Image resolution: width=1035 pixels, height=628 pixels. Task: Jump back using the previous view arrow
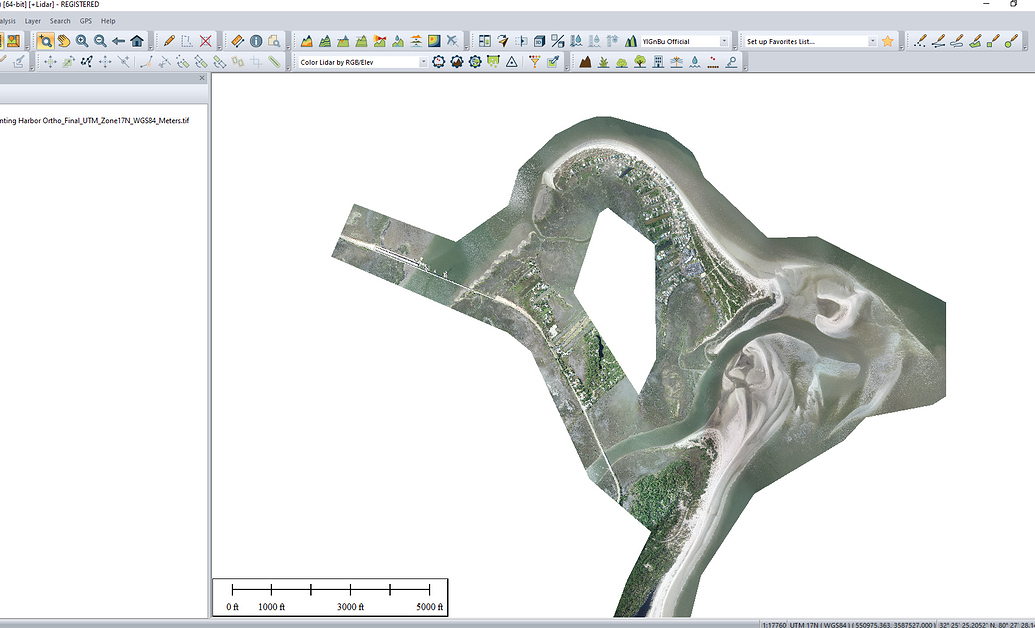117,41
